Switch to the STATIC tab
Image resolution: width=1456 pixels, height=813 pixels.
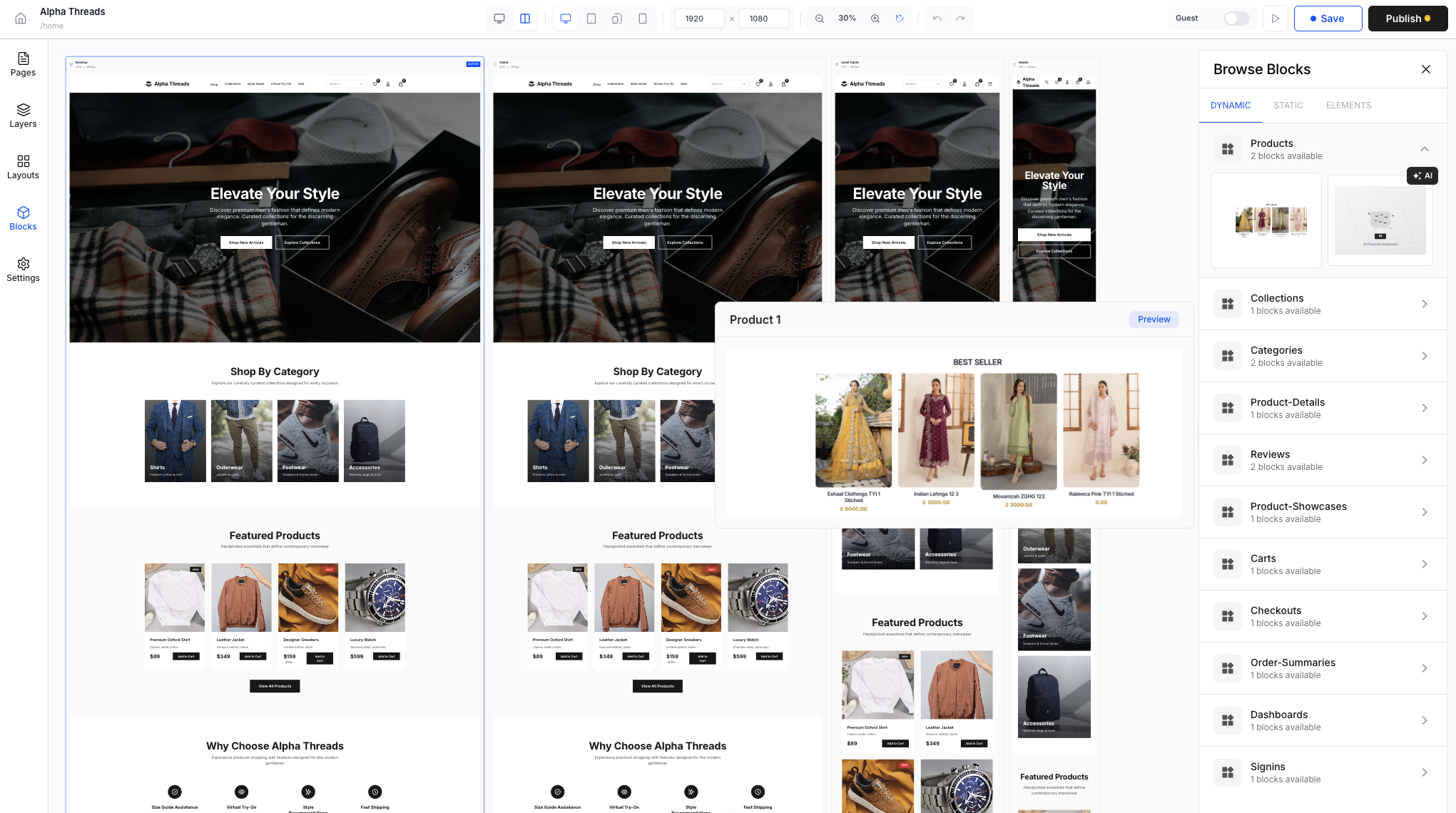[x=1288, y=106]
